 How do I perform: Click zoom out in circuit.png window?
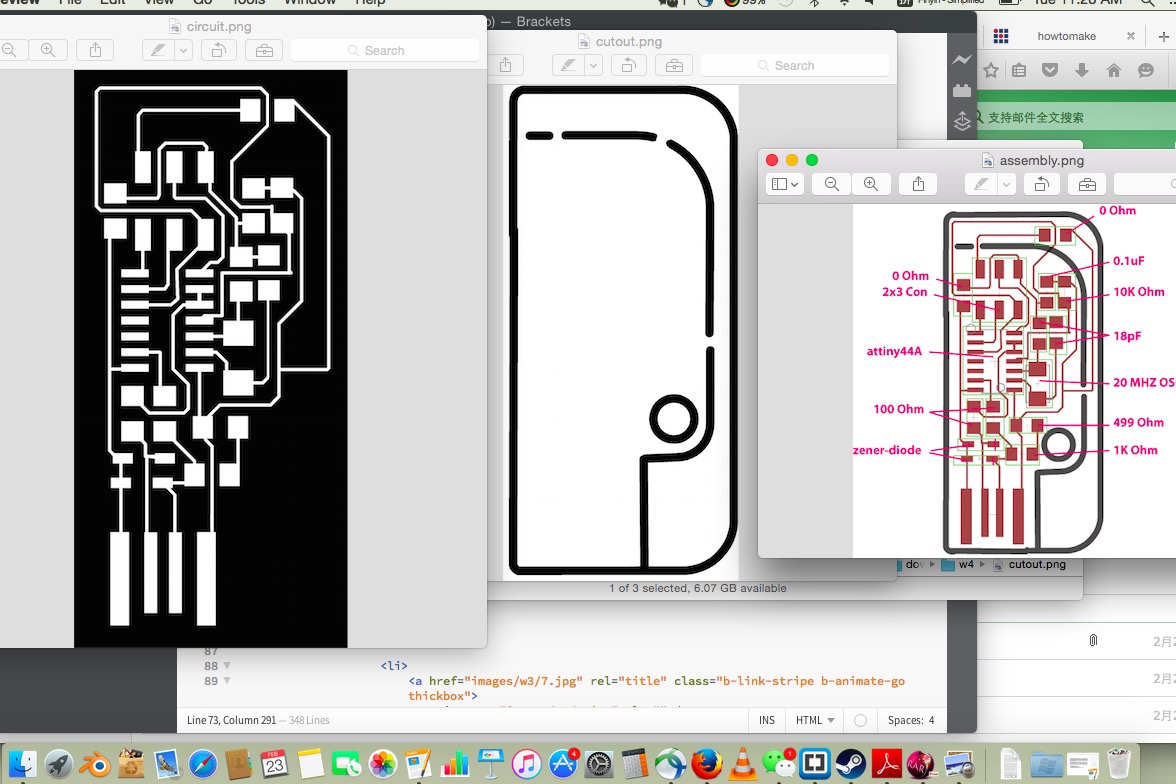(x=10, y=50)
